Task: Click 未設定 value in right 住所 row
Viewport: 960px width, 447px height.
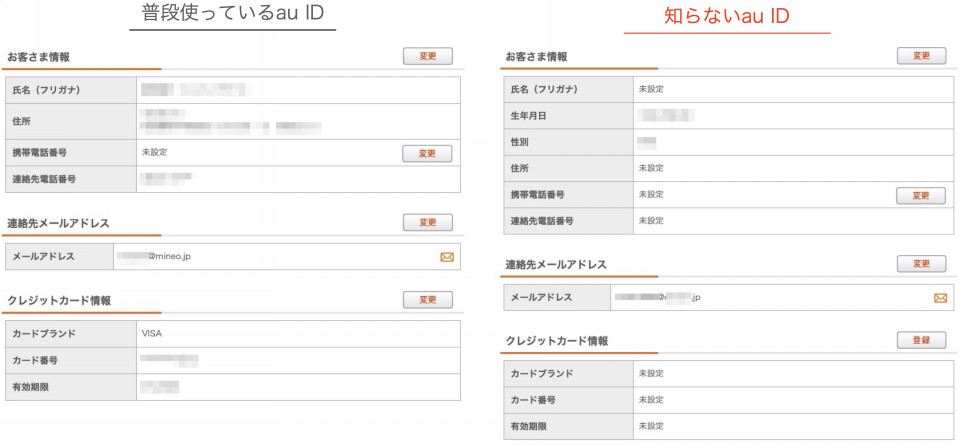Action: [x=651, y=168]
